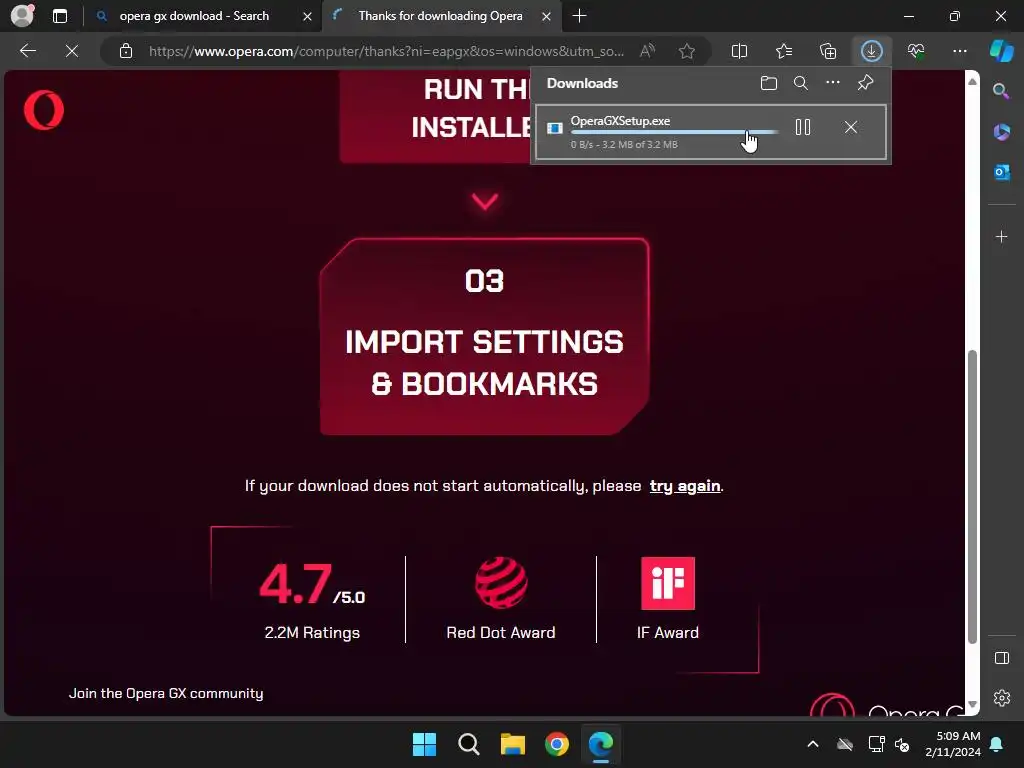Activate Read aloud icon

pyautogui.click(x=647, y=51)
